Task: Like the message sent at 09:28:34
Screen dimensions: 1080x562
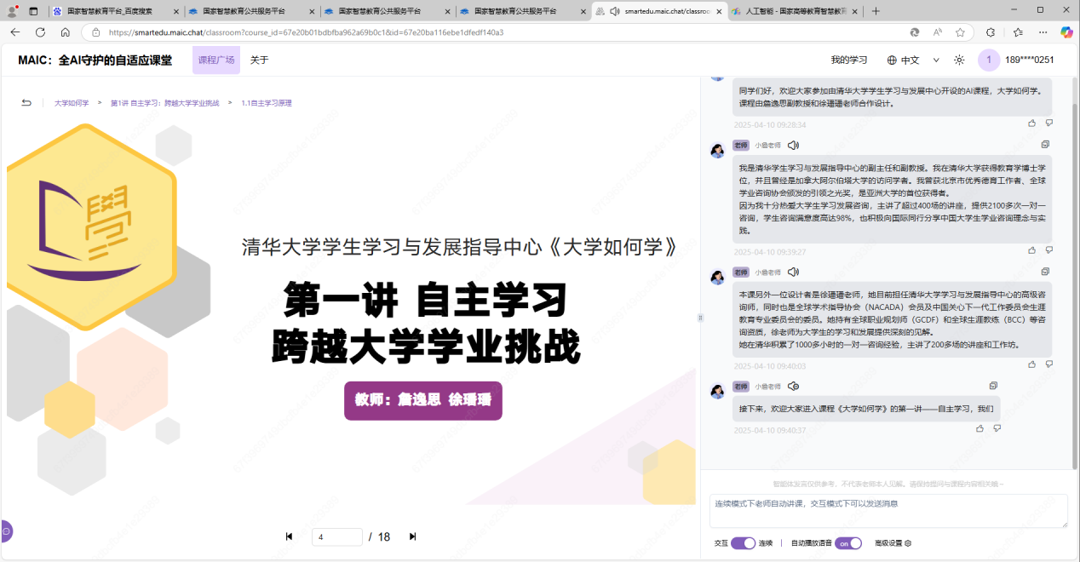Action: coord(1032,123)
